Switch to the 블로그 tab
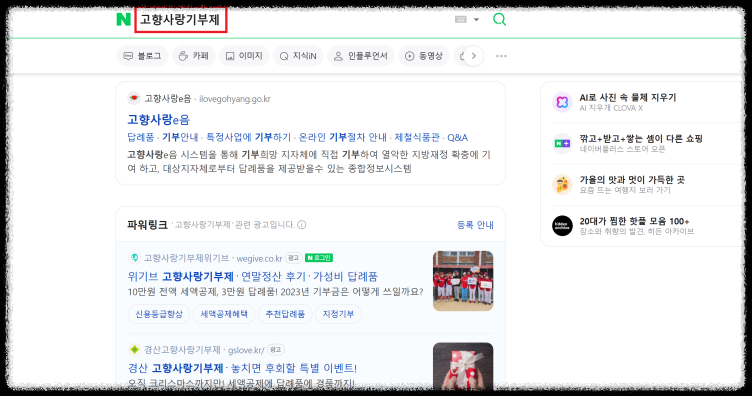Viewport: 752px width, 396px height. [x=142, y=56]
